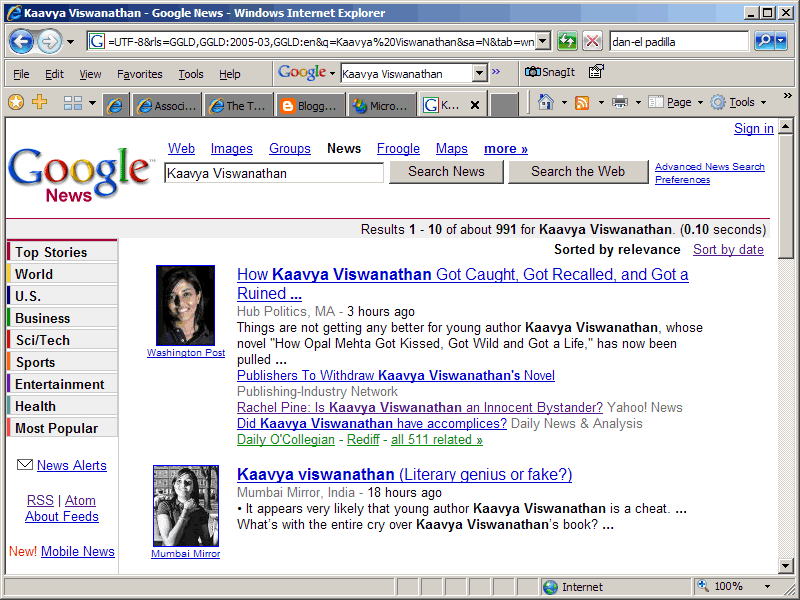The height and width of the screenshot is (600, 800).
Task: Click the green Refresh page icon
Action: click(567, 41)
